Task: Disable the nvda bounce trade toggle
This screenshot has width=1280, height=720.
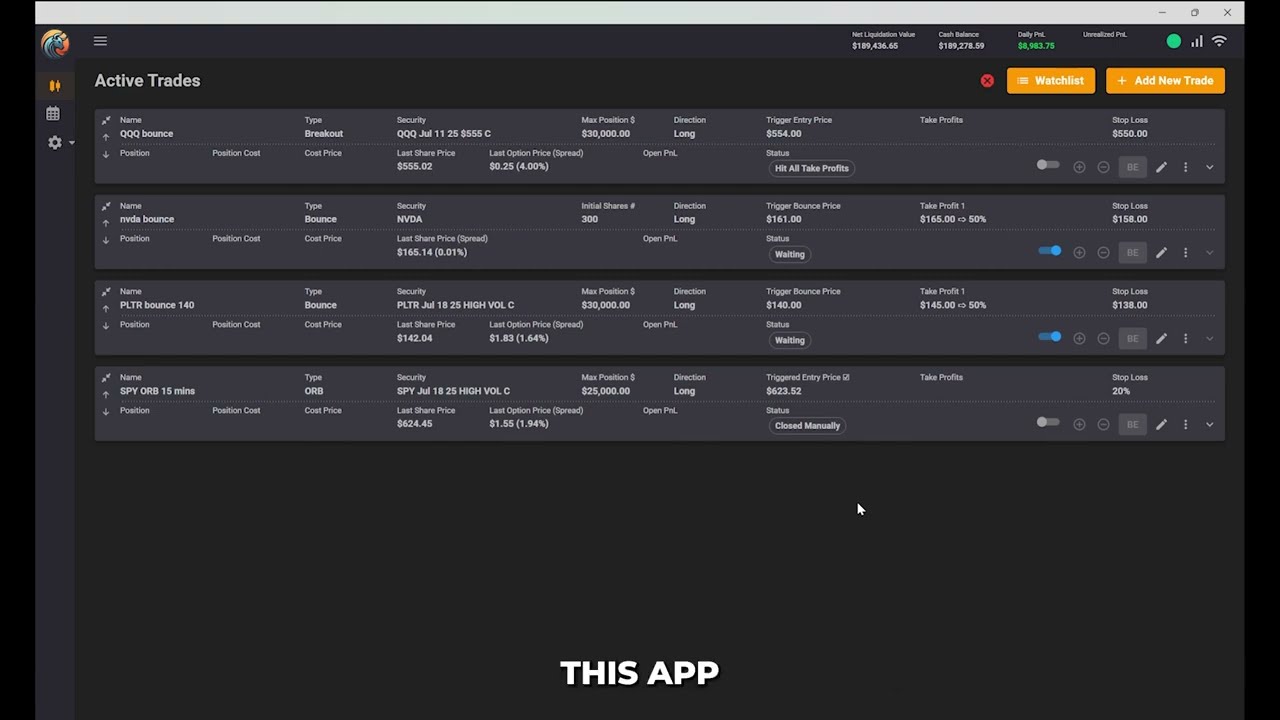Action: (1049, 251)
